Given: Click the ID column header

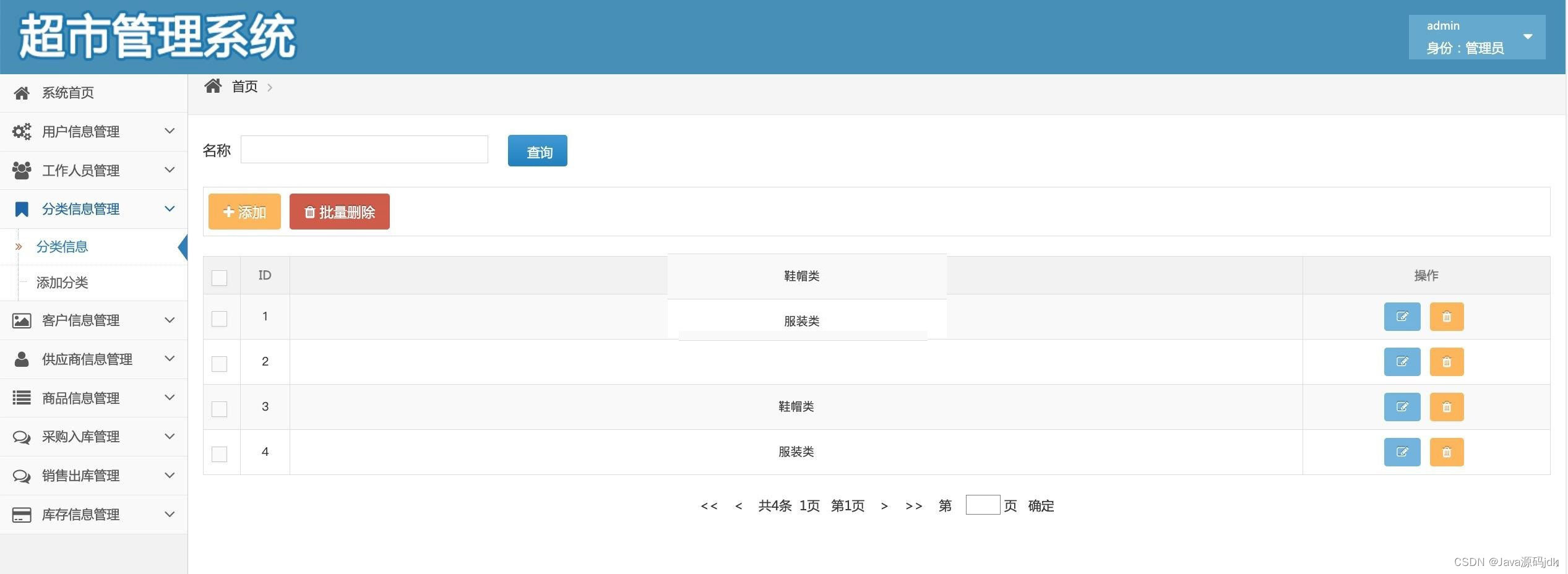Looking at the screenshot, I should point(265,275).
